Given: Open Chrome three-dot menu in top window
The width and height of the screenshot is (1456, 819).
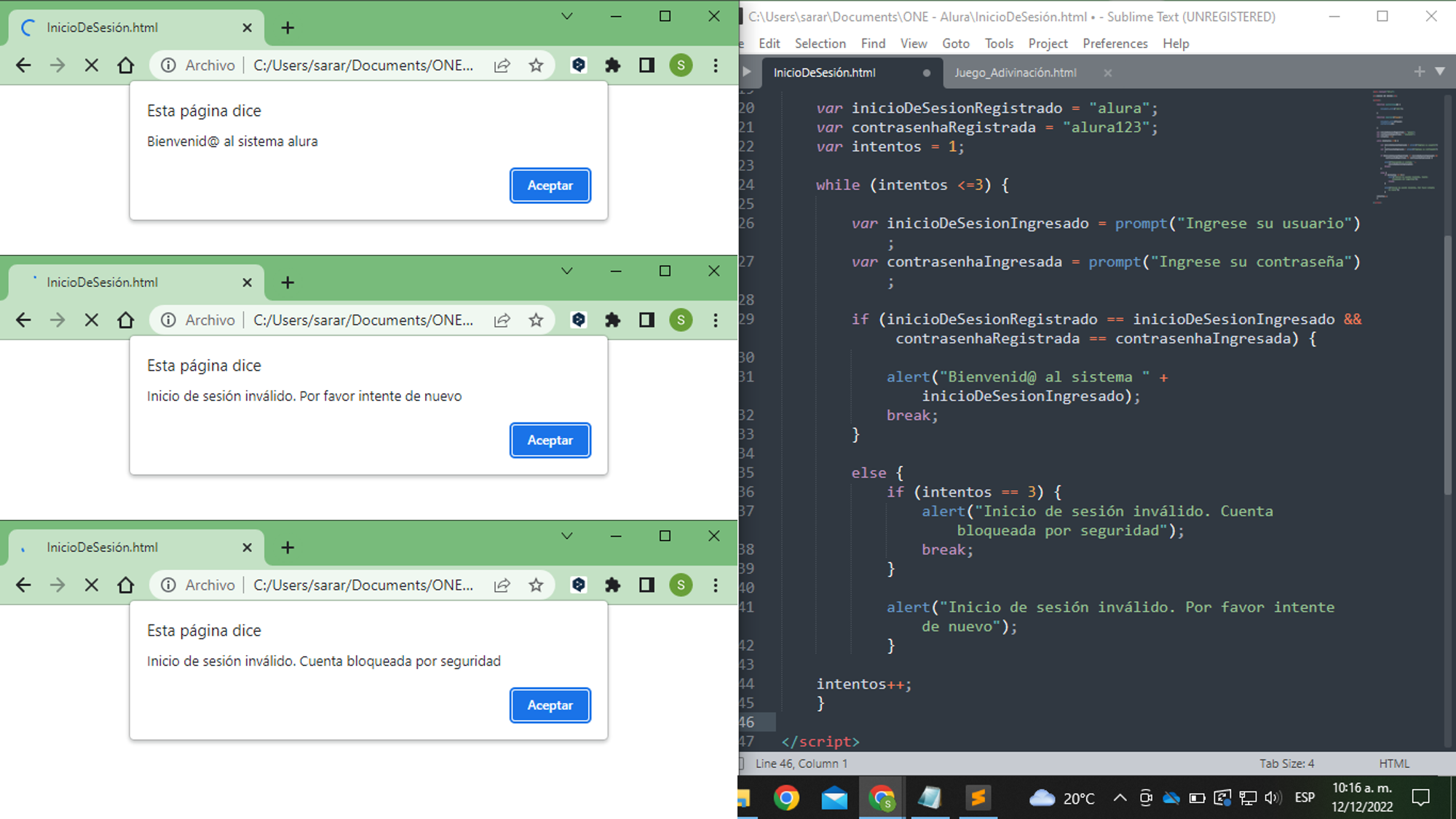Looking at the screenshot, I should tap(716, 66).
